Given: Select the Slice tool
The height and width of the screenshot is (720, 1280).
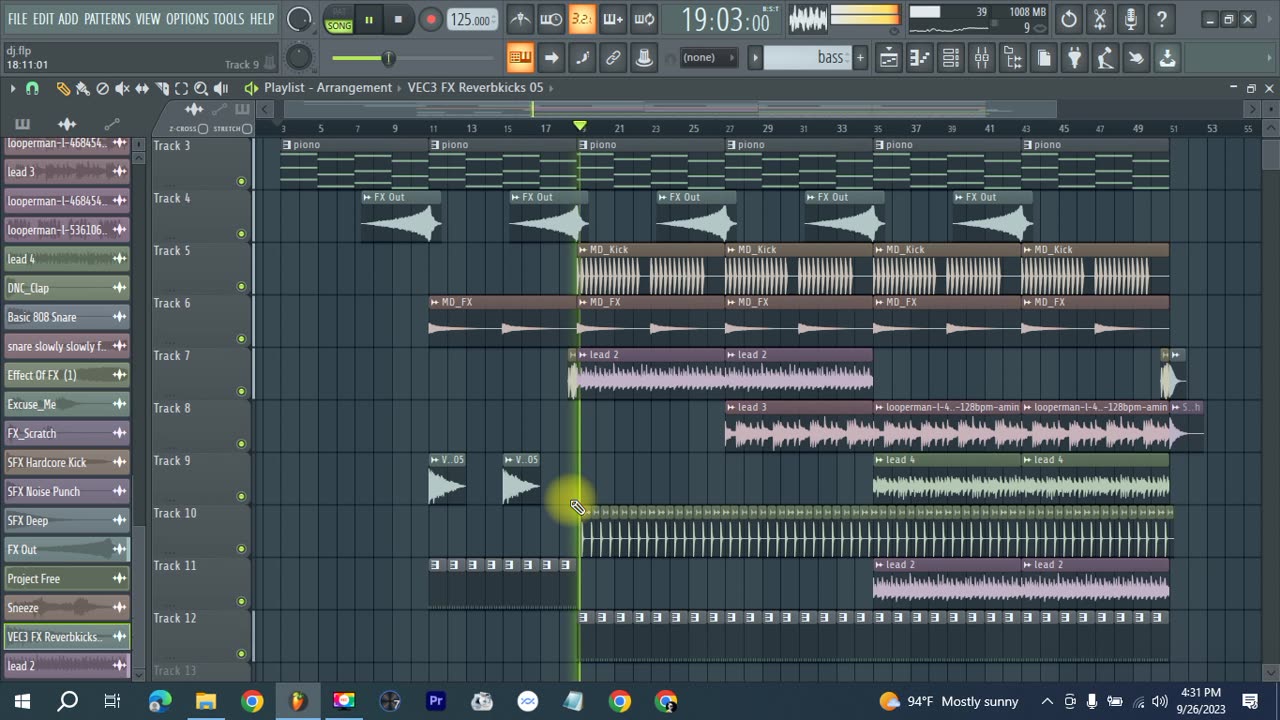Looking at the screenshot, I should point(162,88).
